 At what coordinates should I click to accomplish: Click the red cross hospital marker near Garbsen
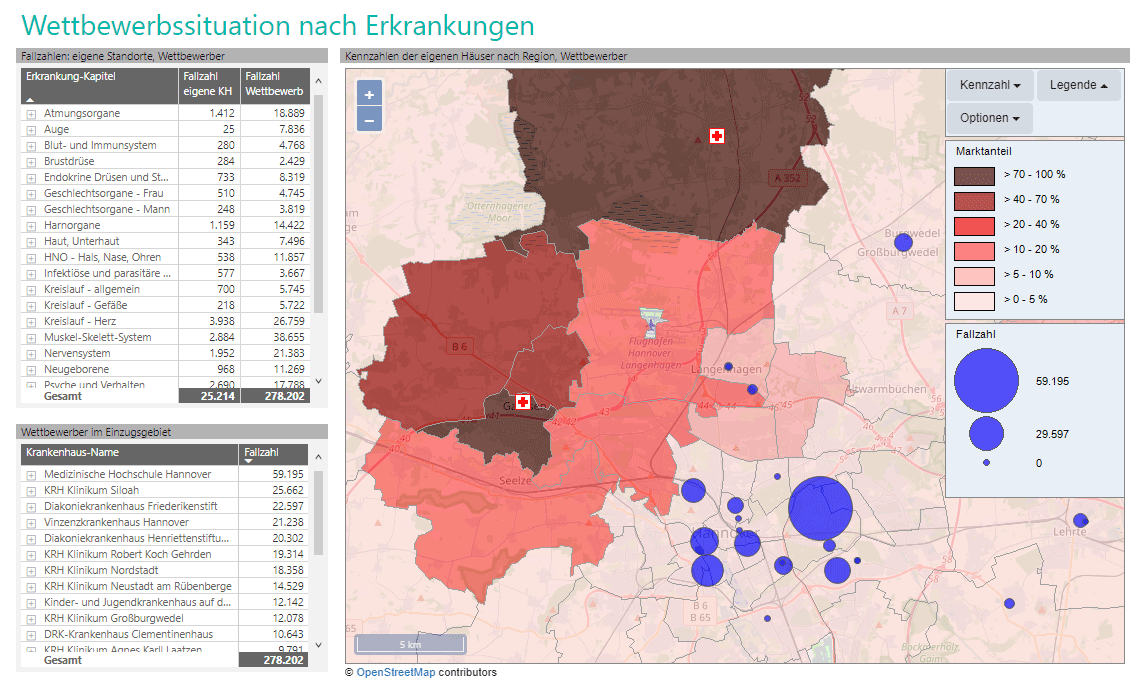pyautogui.click(x=522, y=400)
